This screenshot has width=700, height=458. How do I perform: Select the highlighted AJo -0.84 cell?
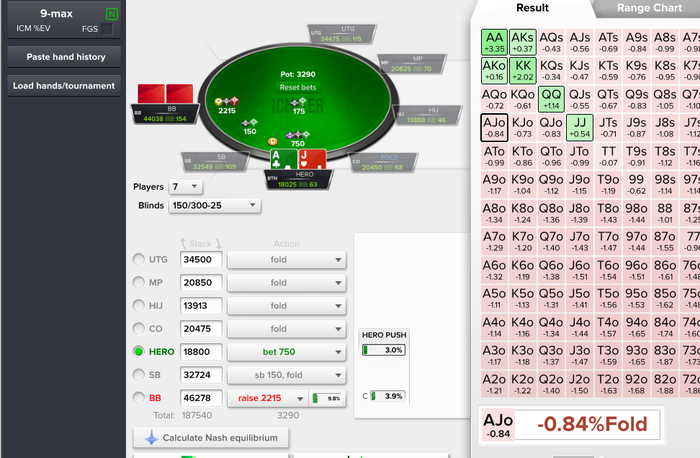494,128
